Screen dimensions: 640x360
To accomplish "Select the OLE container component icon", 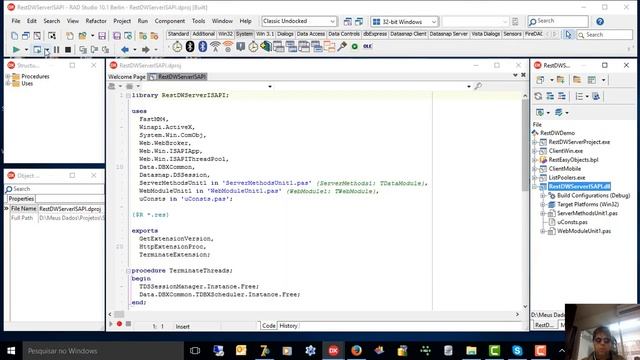I will tap(367, 47).
